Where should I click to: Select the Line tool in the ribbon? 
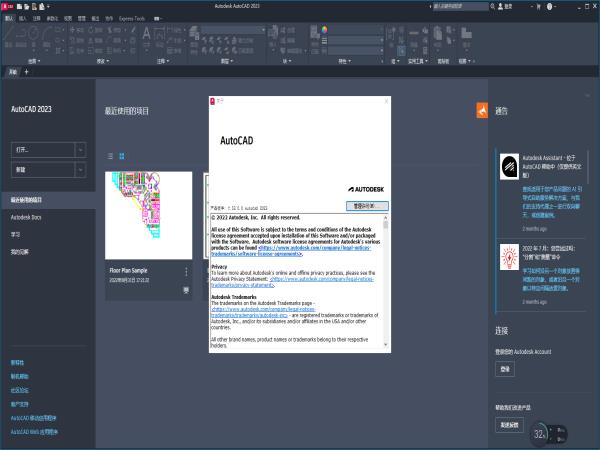point(9,35)
